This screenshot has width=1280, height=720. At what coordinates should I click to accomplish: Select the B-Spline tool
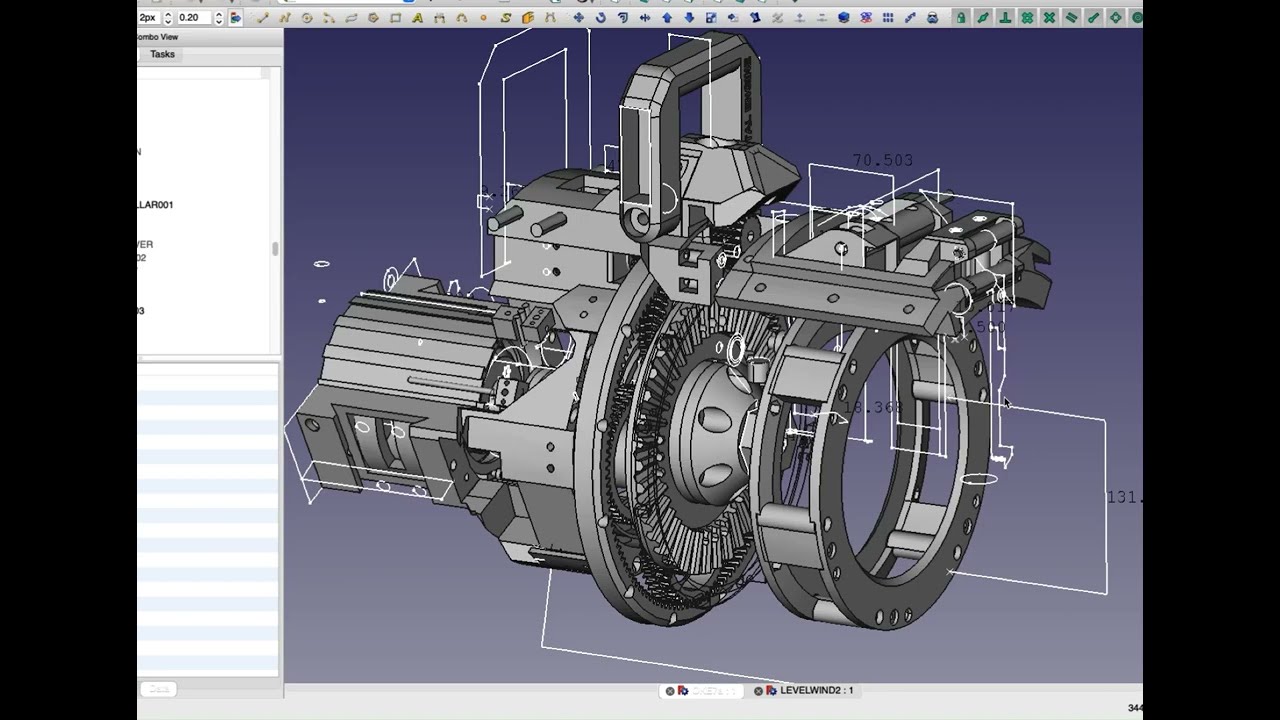pos(461,18)
